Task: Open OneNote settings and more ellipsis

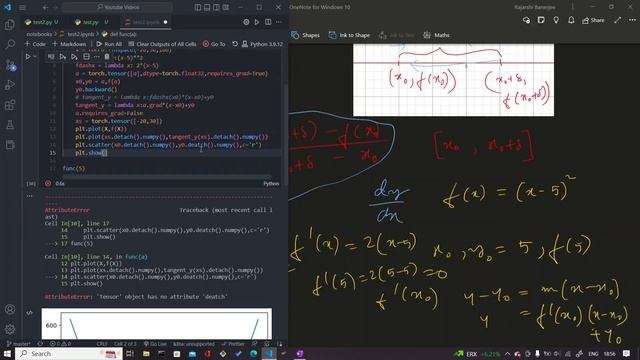Action: (x=632, y=20)
